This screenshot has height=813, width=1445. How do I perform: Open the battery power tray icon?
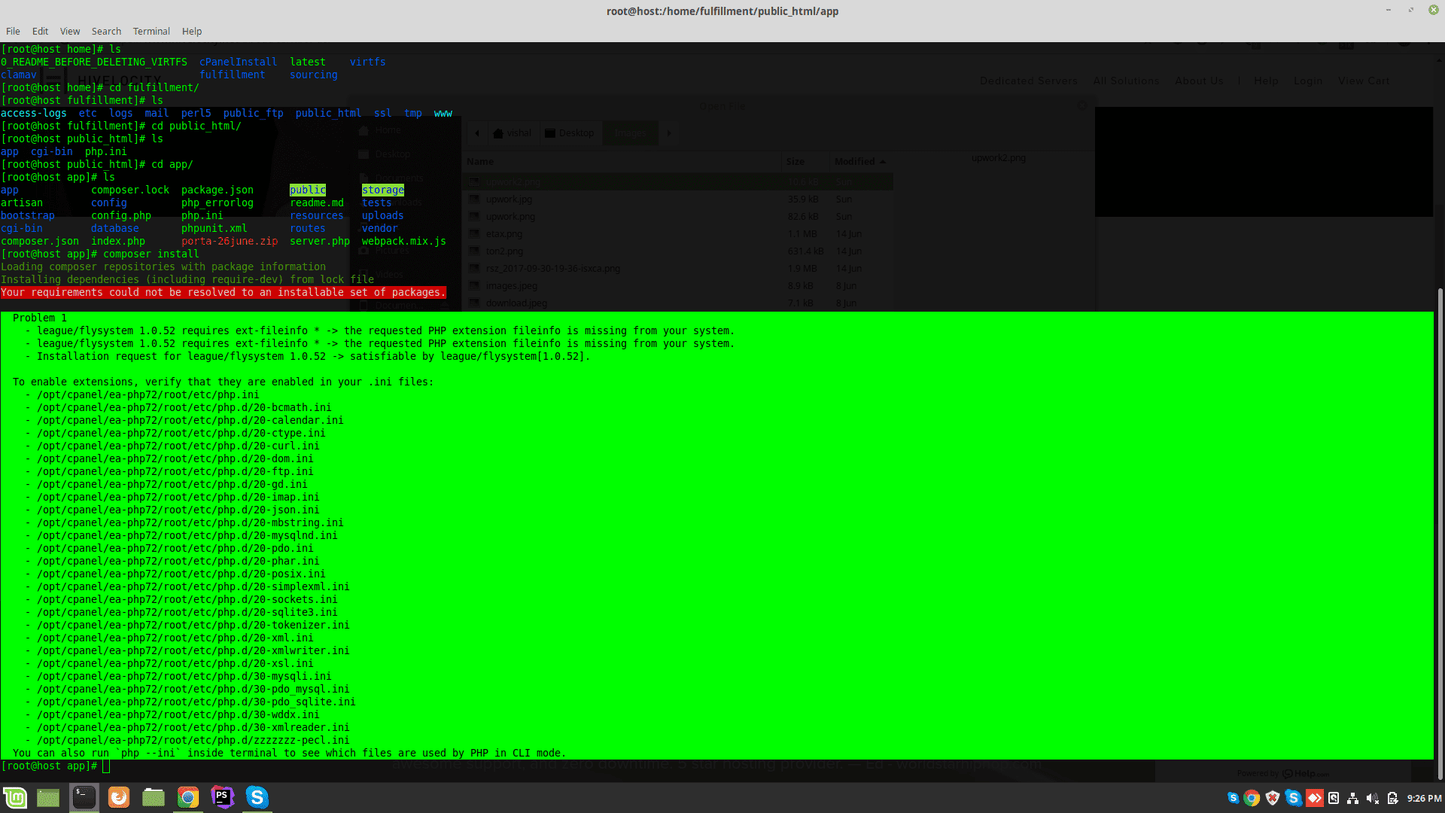[1392, 798]
